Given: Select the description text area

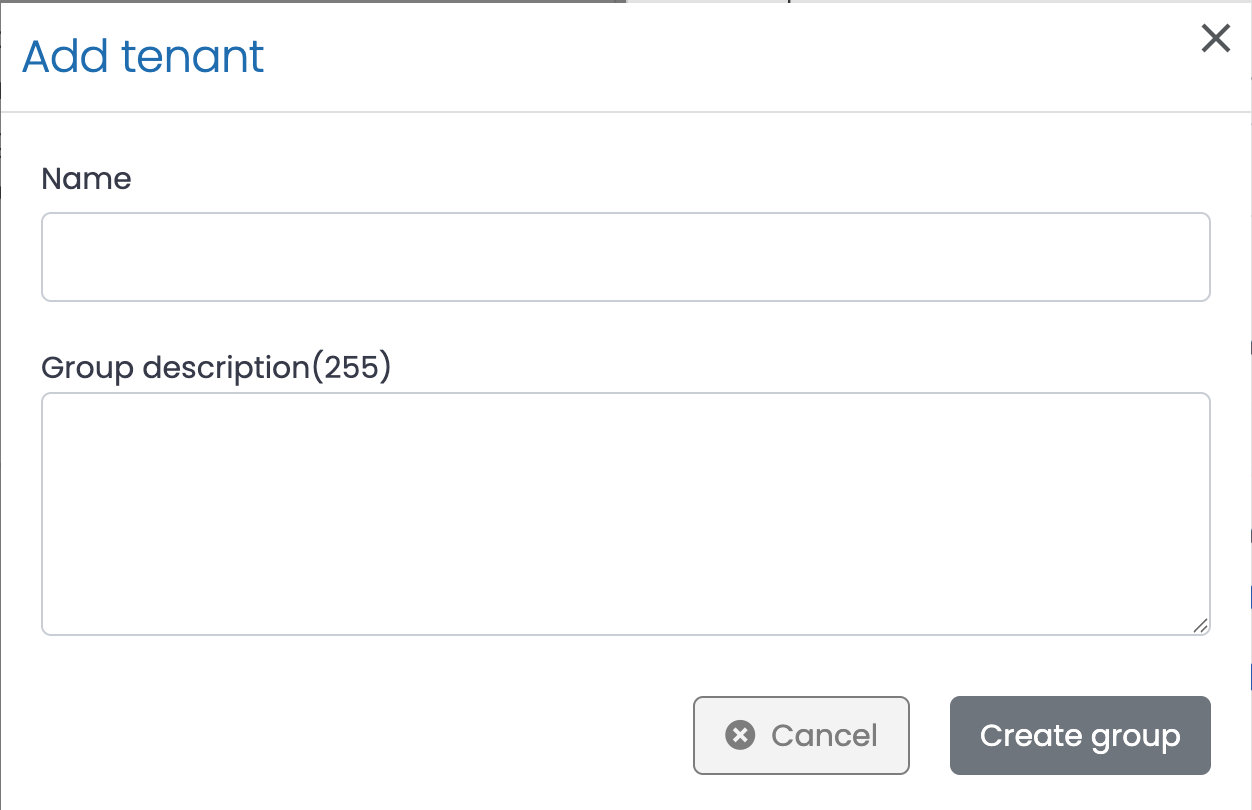Looking at the screenshot, I should click(626, 514).
